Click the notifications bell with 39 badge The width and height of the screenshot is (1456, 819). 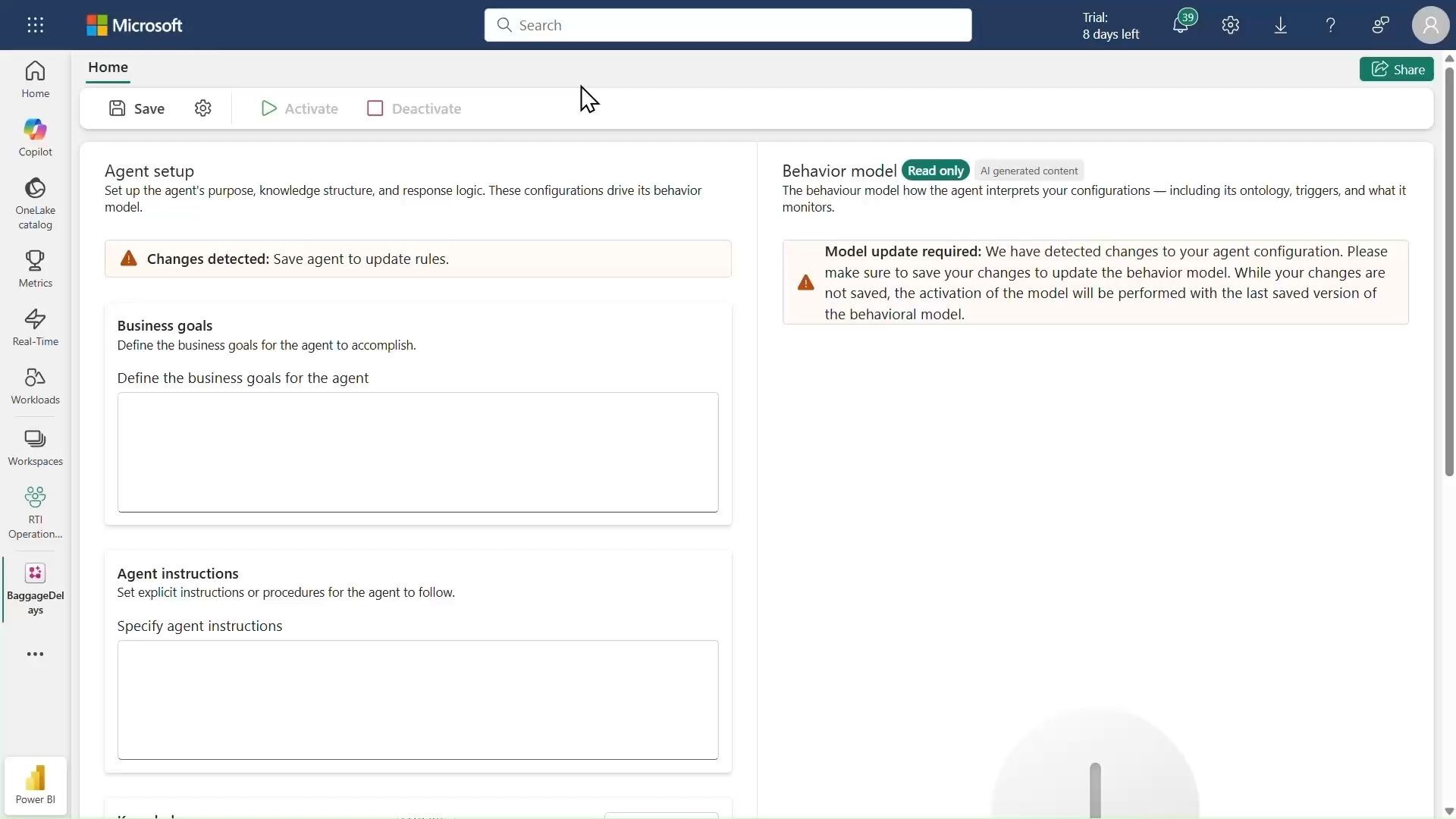[x=1181, y=25]
